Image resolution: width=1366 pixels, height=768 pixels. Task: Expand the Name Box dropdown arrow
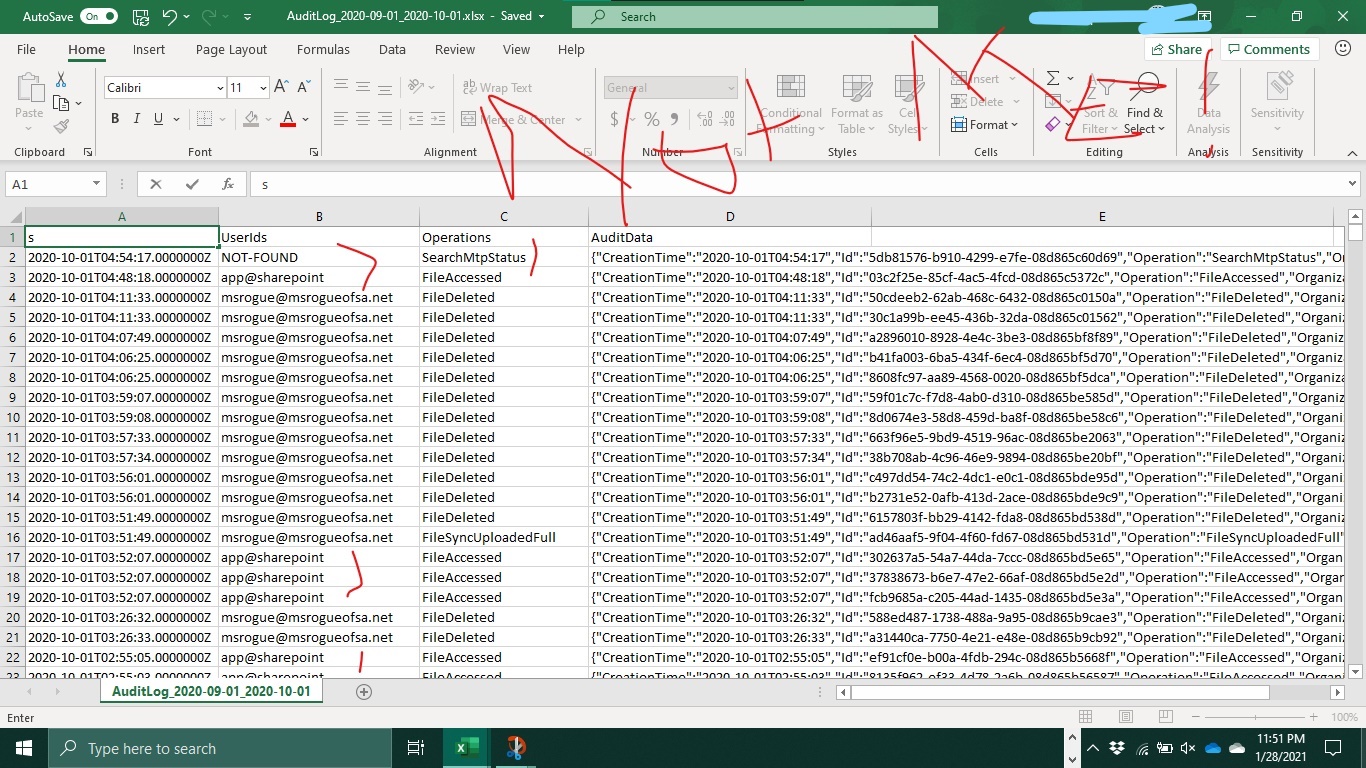pos(97,184)
